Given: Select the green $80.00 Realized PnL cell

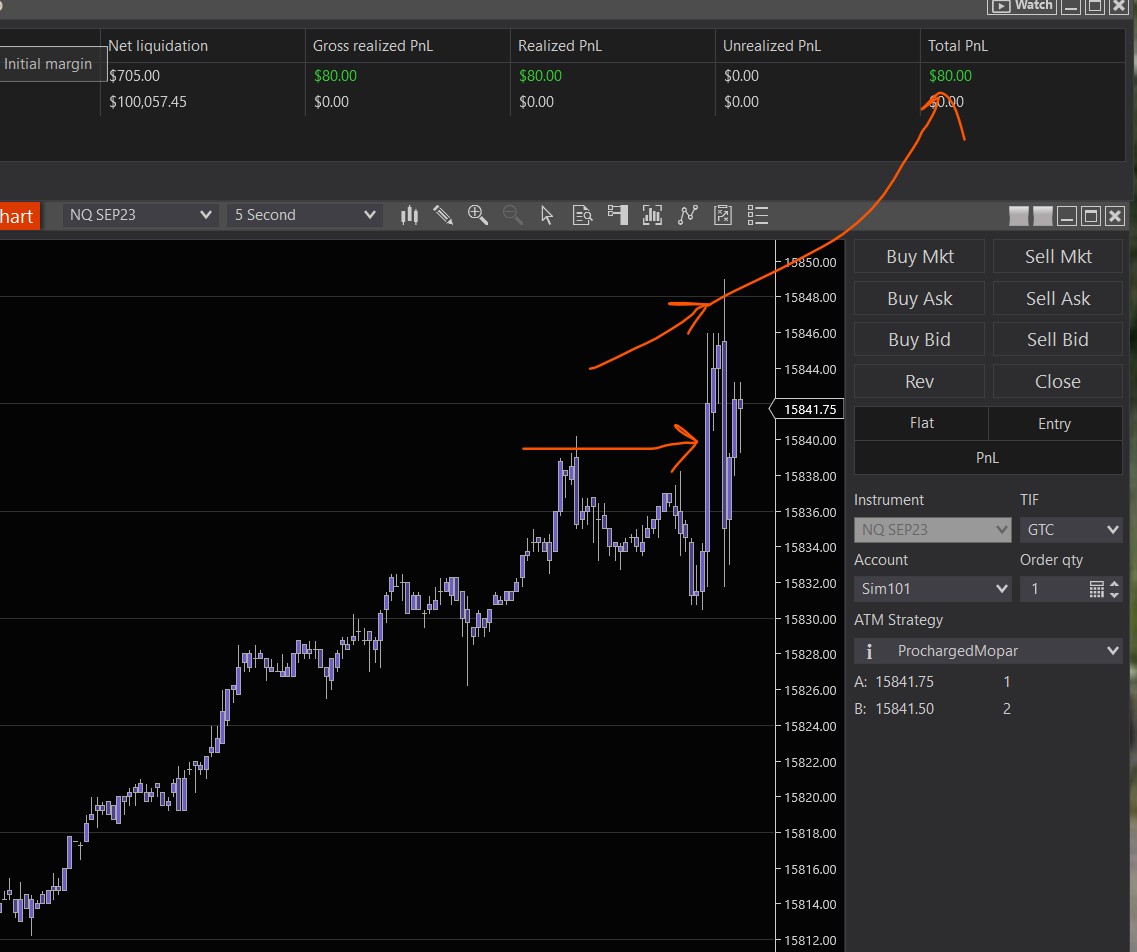Looking at the screenshot, I should pos(540,75).
